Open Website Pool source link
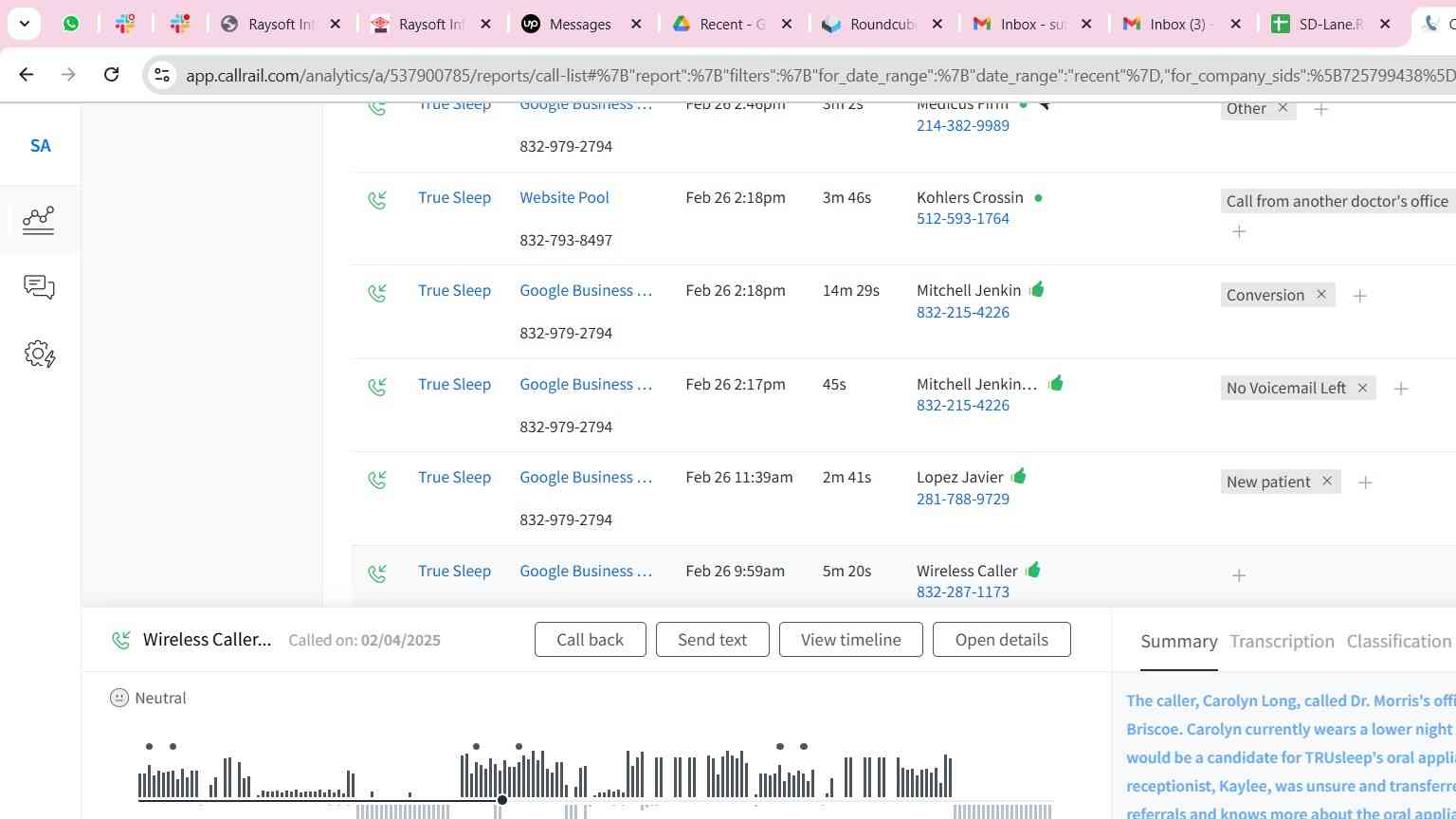Viewport: 1456px width, 819px height. [x=564, y=198]
